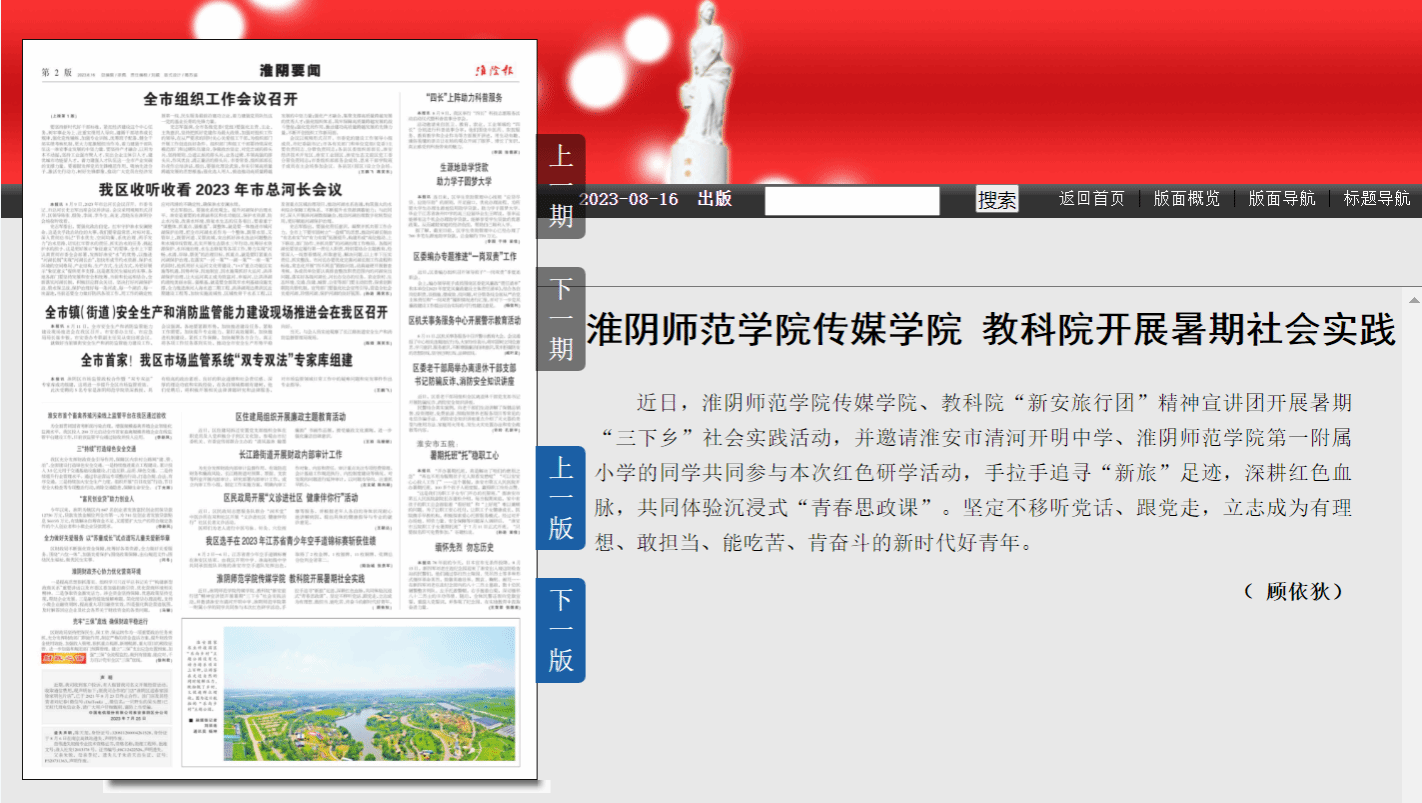Select 版面概览 in top navigation

click(1186, 199)
